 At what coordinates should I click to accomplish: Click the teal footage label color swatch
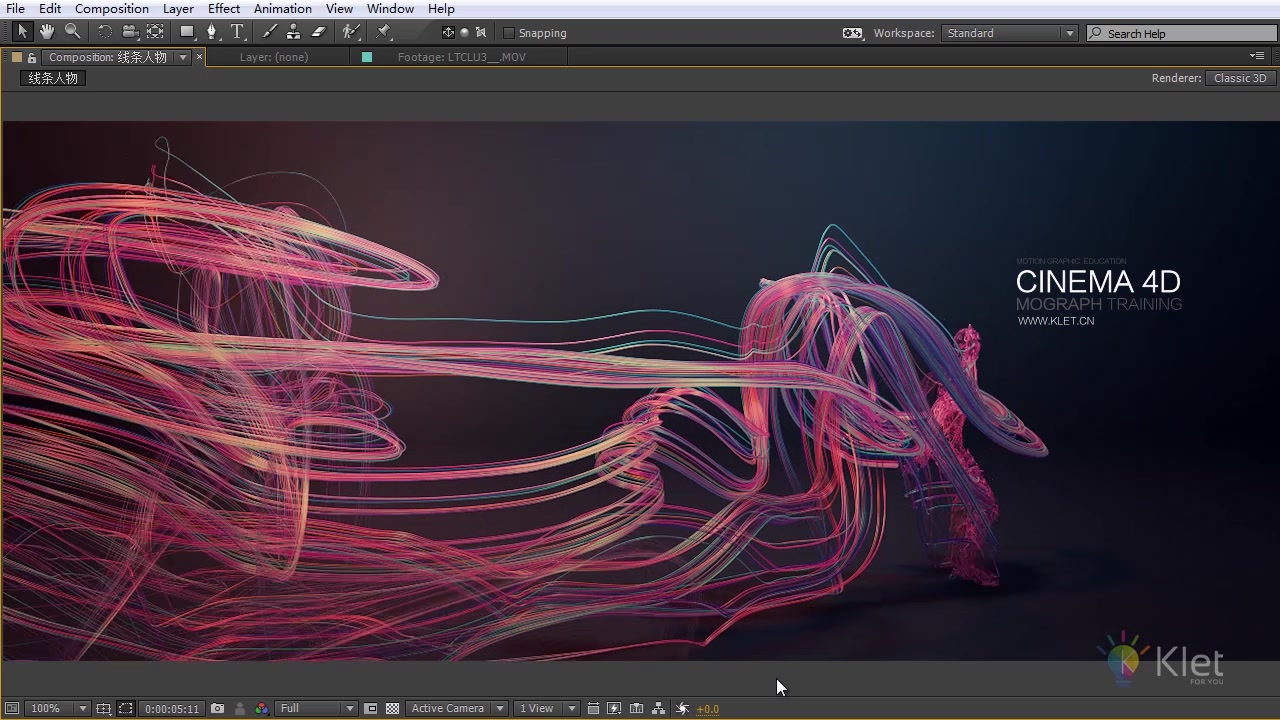tap(367, 57)
